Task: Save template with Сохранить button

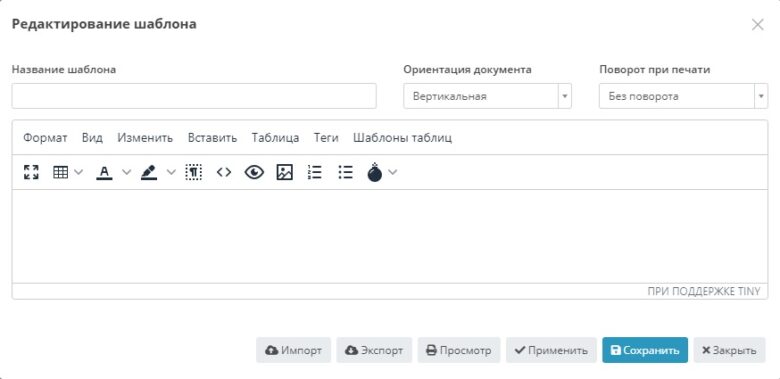Action: tap(645, 350)
